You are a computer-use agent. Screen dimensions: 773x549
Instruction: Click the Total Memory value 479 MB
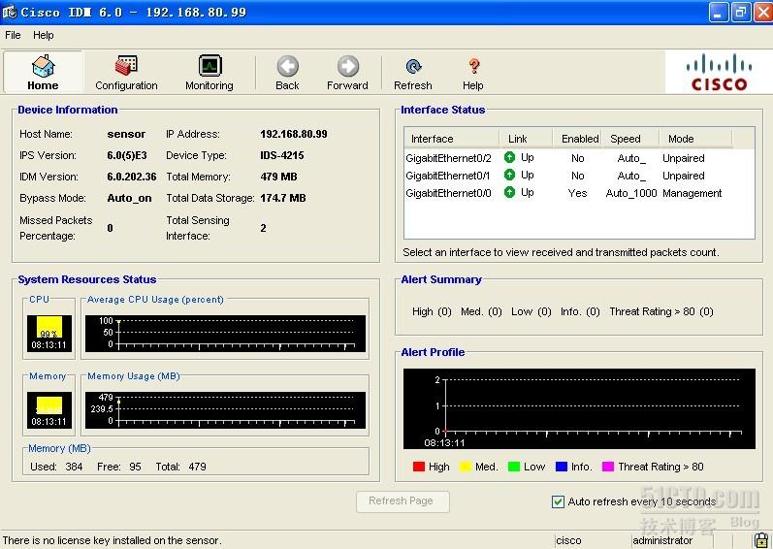pyautogui.click(x=279, y=176)
